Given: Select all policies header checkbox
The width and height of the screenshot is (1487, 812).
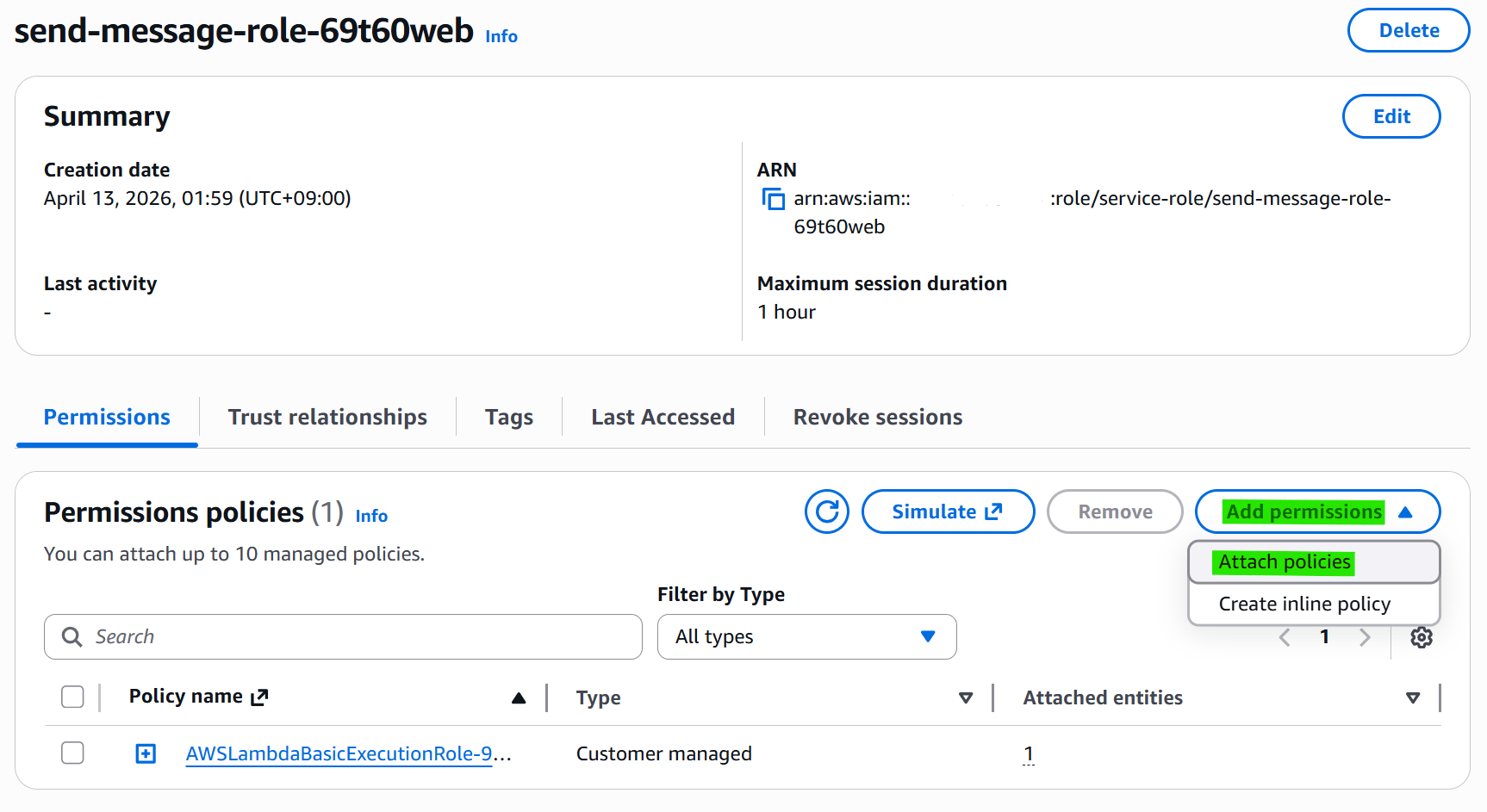Looking at the screenshot, I should 73,697.
